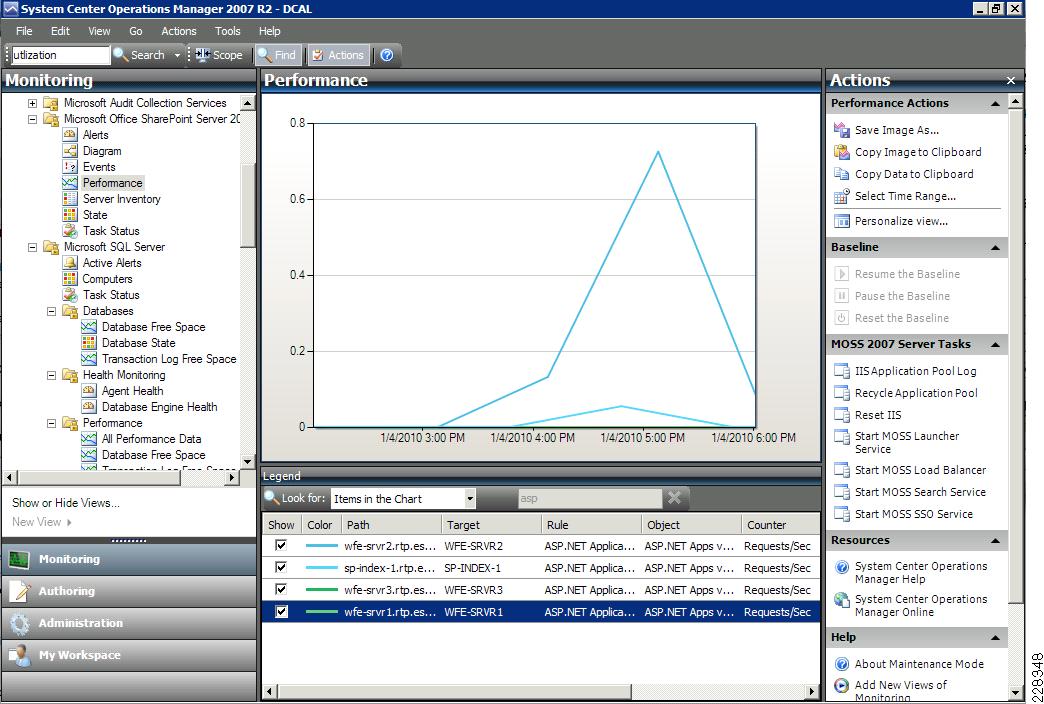Click the Monitoring workspace icon
1044x704 pixels.
[x=19, y=559]
